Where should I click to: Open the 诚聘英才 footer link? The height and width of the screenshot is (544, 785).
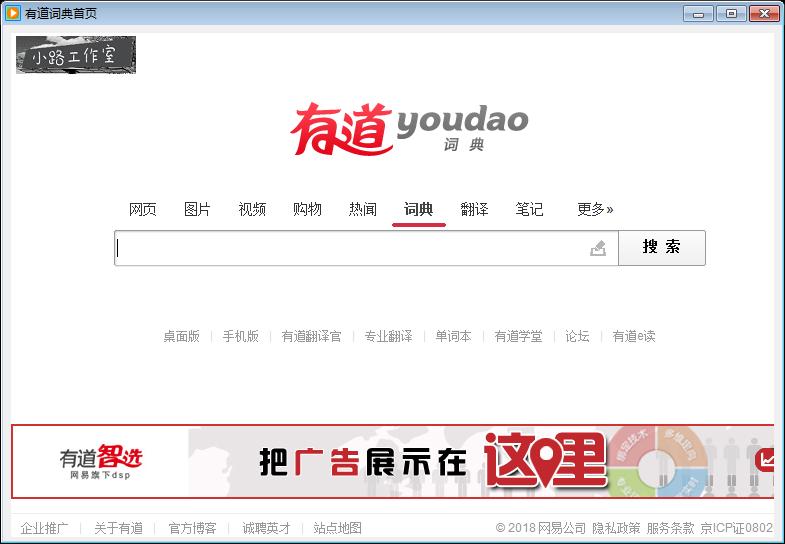coord(266,528)
